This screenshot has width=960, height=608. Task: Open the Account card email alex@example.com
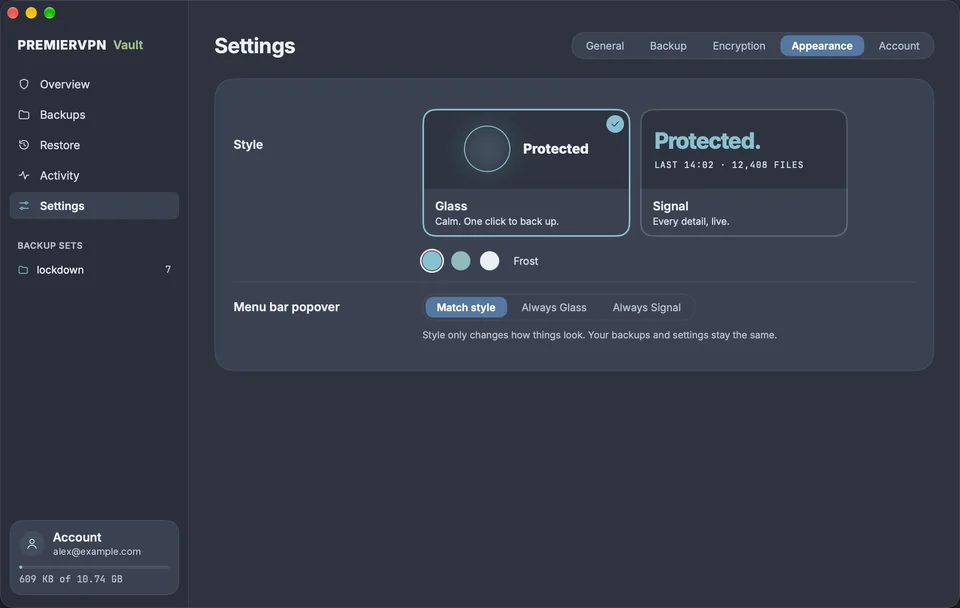(97, 552)
